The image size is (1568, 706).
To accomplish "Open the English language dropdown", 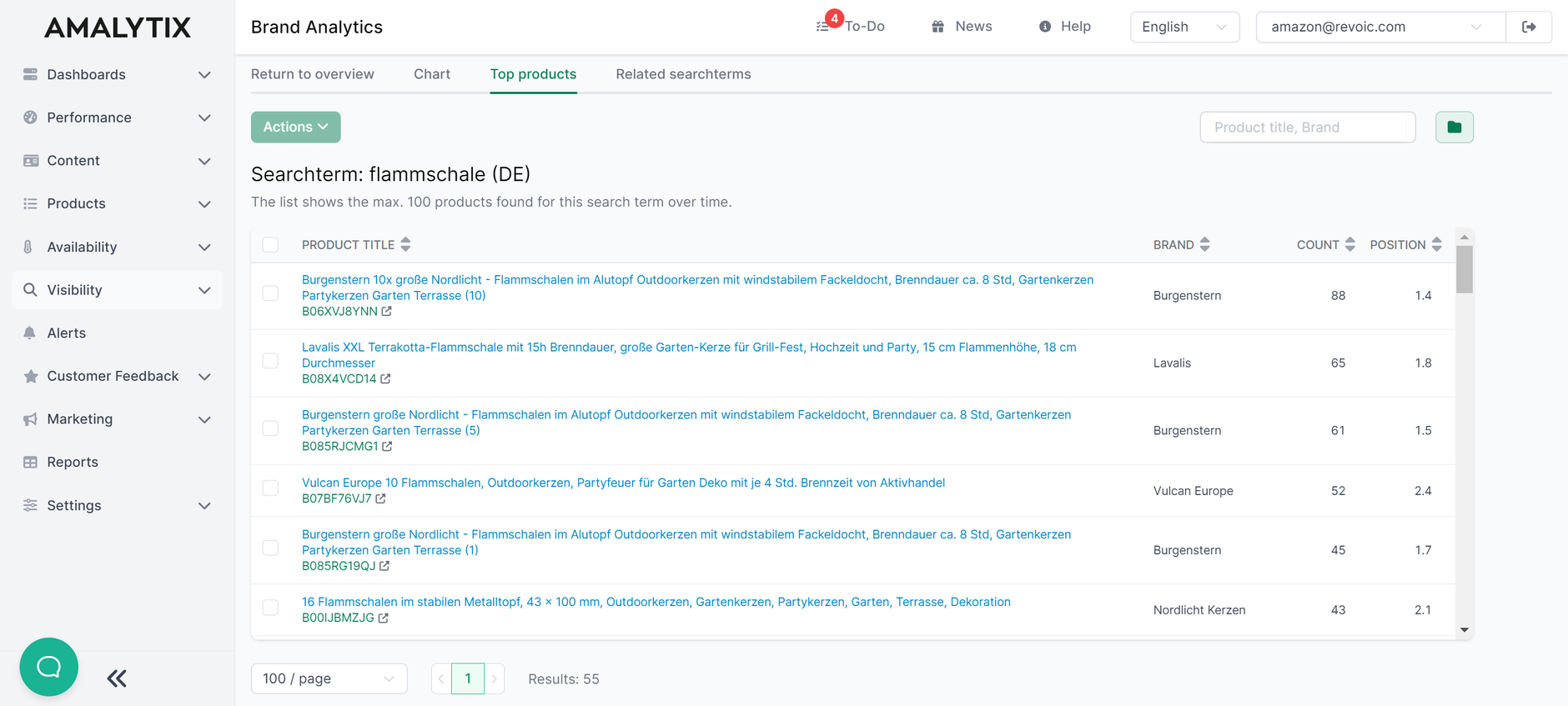I will pos(1184,27).
